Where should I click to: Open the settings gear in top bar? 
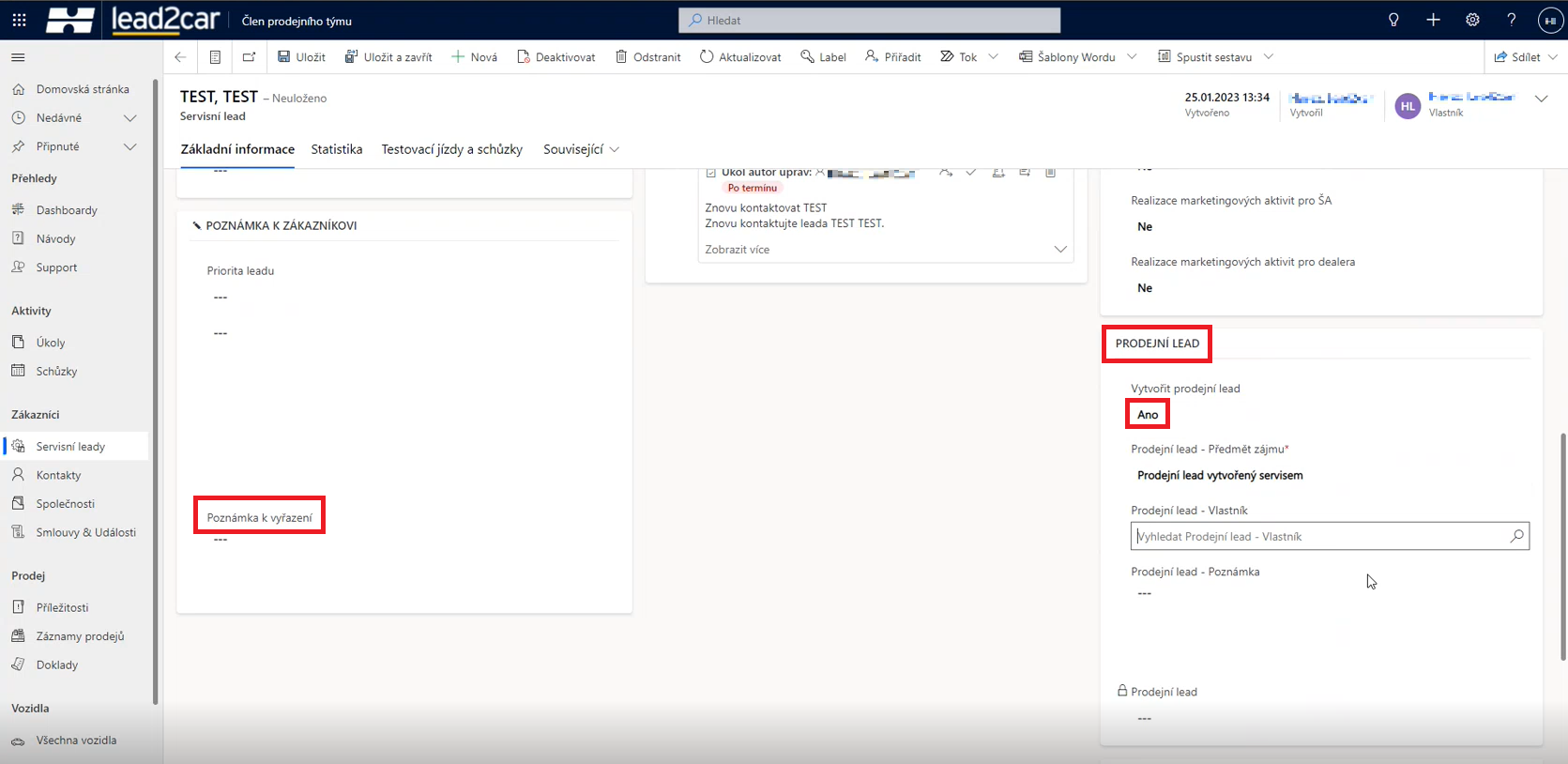point(1472,20)
